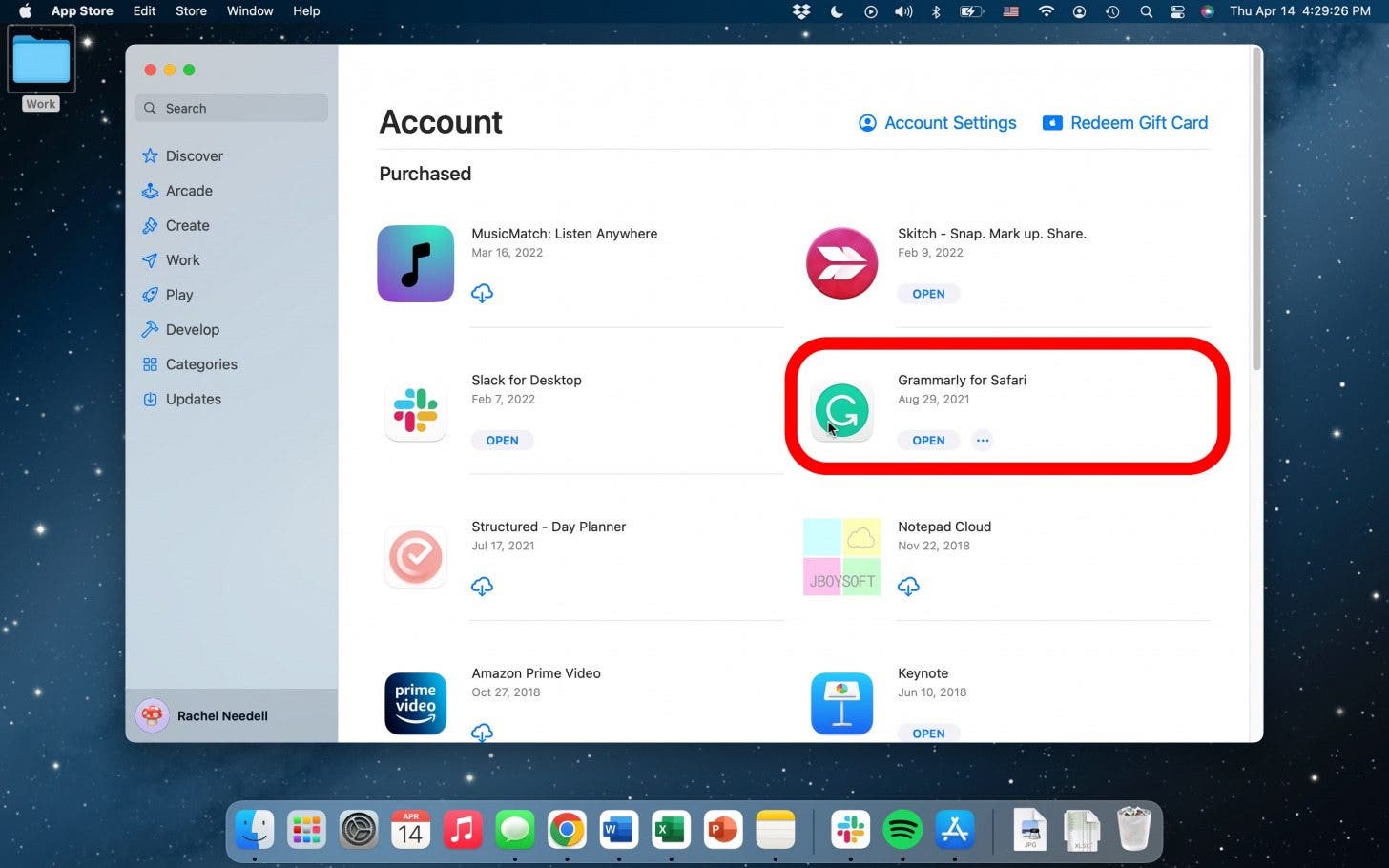Open the App Store menu

click(x=82, y=11)
